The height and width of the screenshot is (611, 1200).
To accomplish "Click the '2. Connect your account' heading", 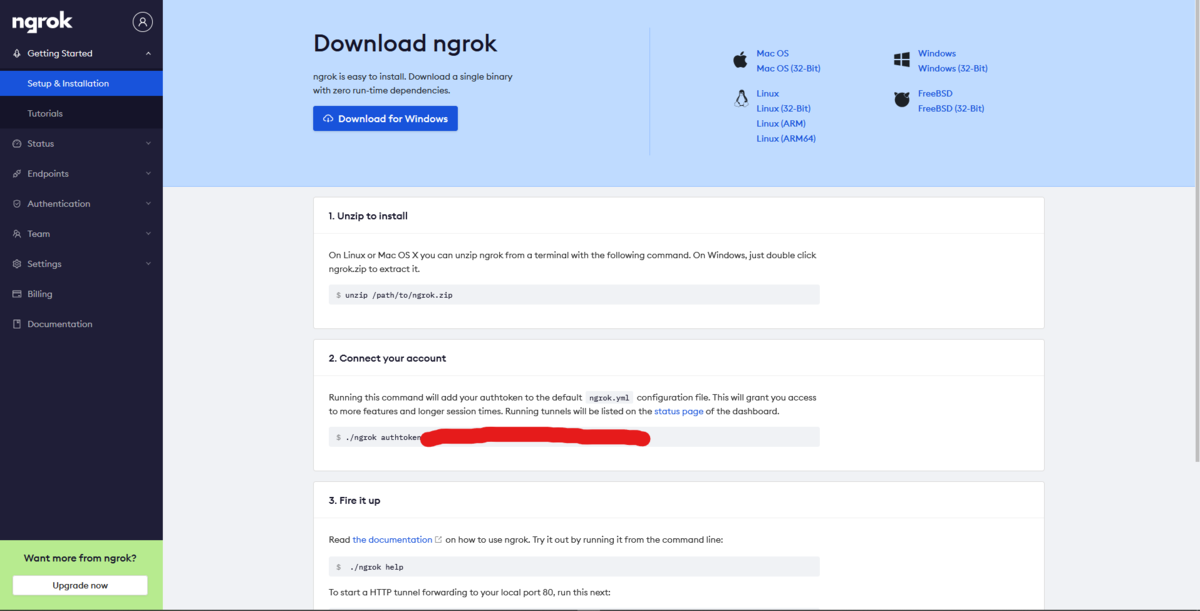I will [387, 358].
